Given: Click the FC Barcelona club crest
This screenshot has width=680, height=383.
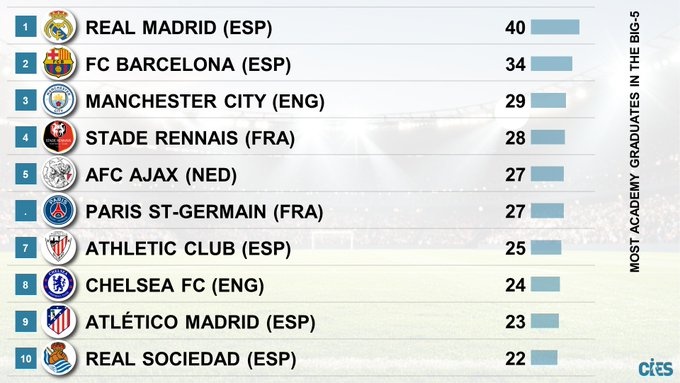Looking at the screenshot, I should (x=59, y=63).
